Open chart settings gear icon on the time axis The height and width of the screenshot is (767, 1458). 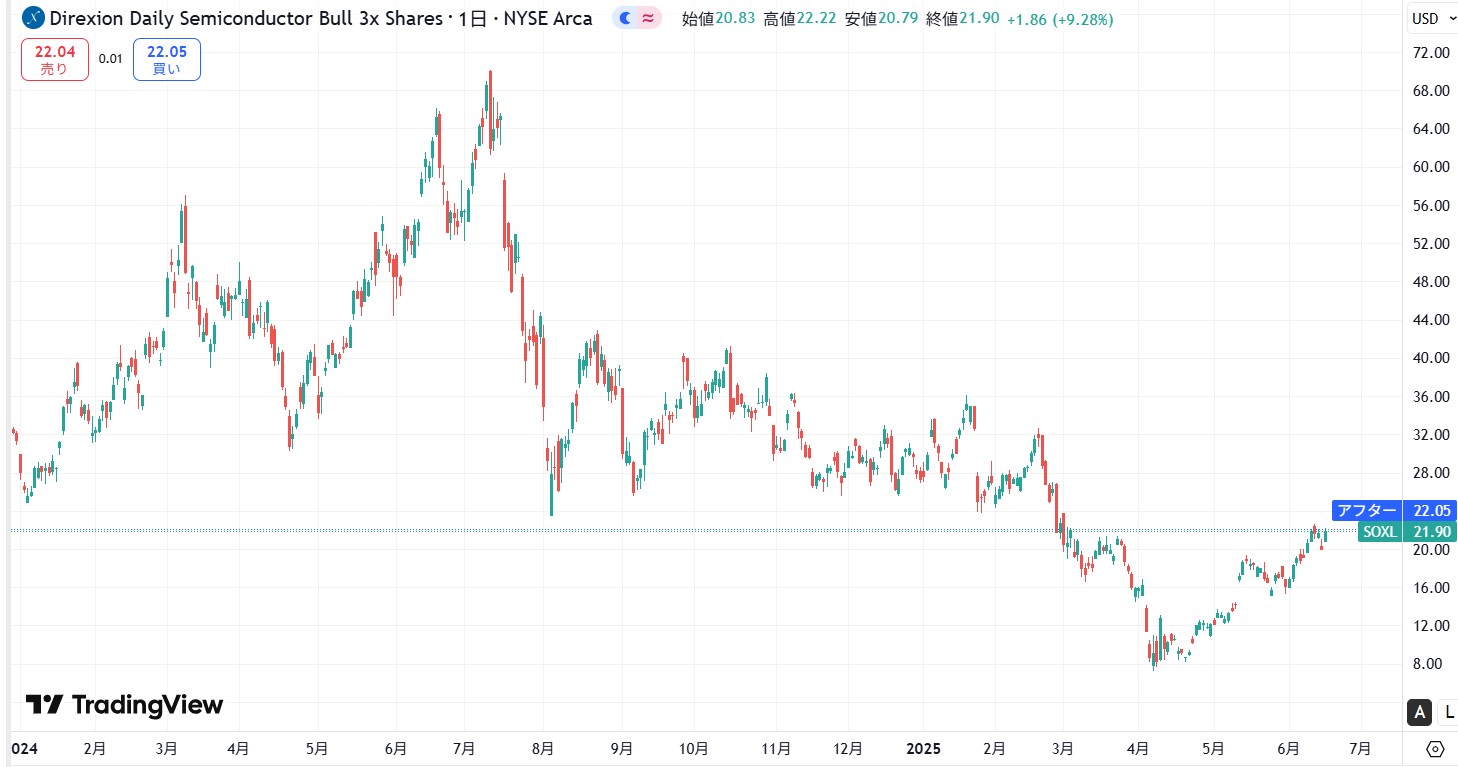pyautogui.click(x=1436, y=749)
